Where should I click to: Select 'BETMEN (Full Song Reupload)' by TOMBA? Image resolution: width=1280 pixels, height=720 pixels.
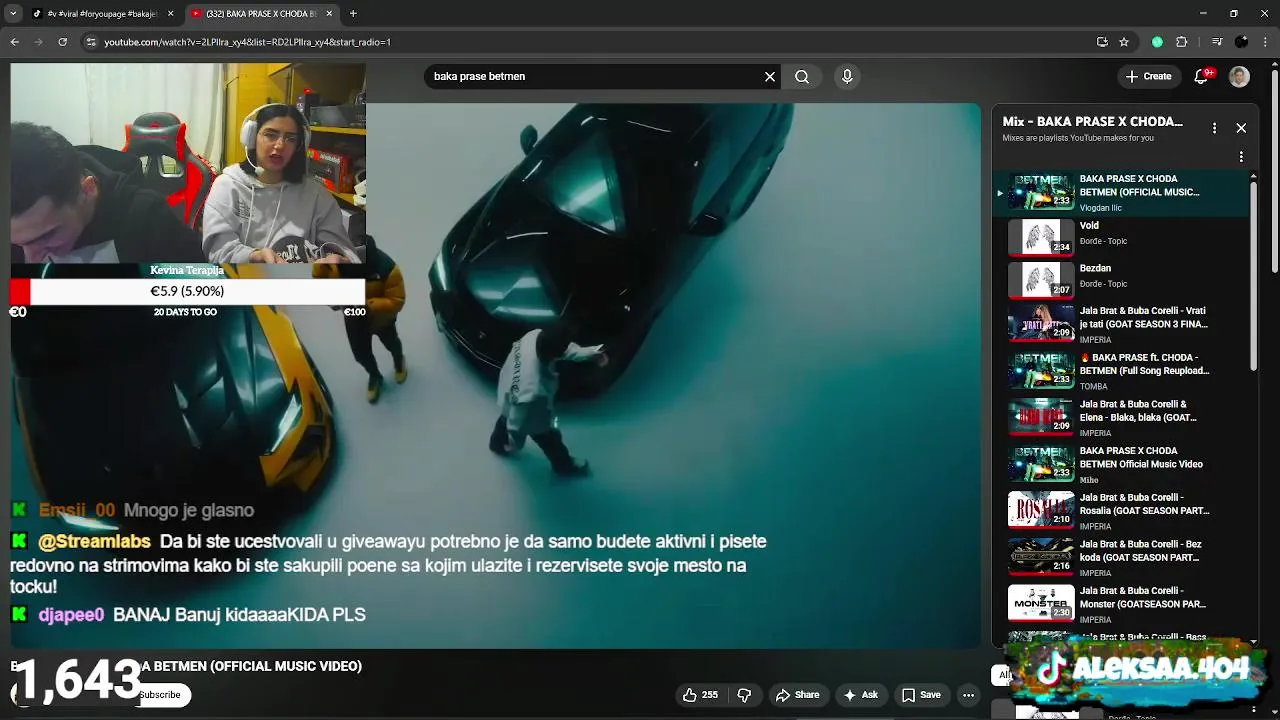pyautogui.click(x=1122, y=371)
